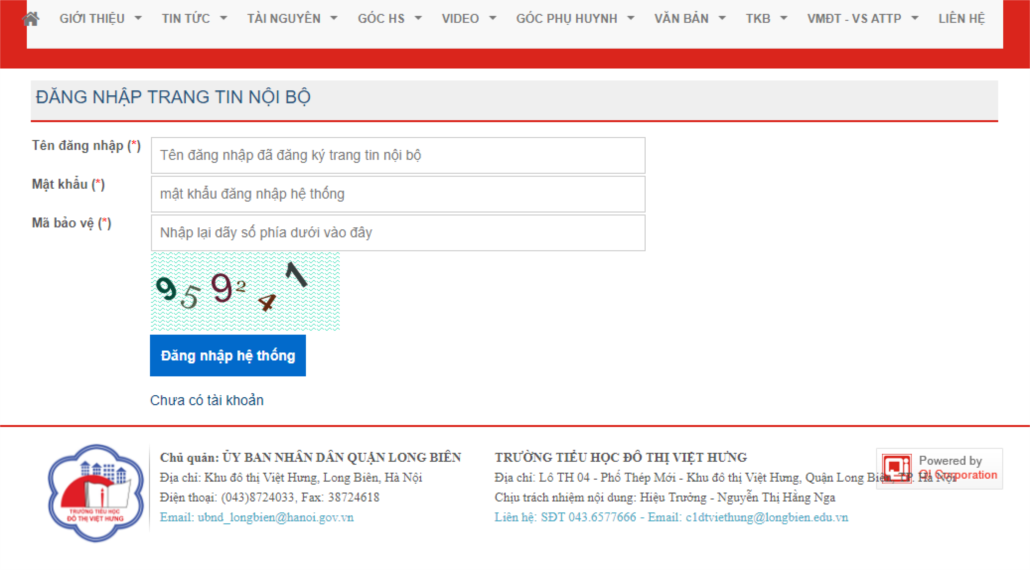The image size is (1030, 570).
Task: Click the QI Corporation logo icon
Action: 897,468
